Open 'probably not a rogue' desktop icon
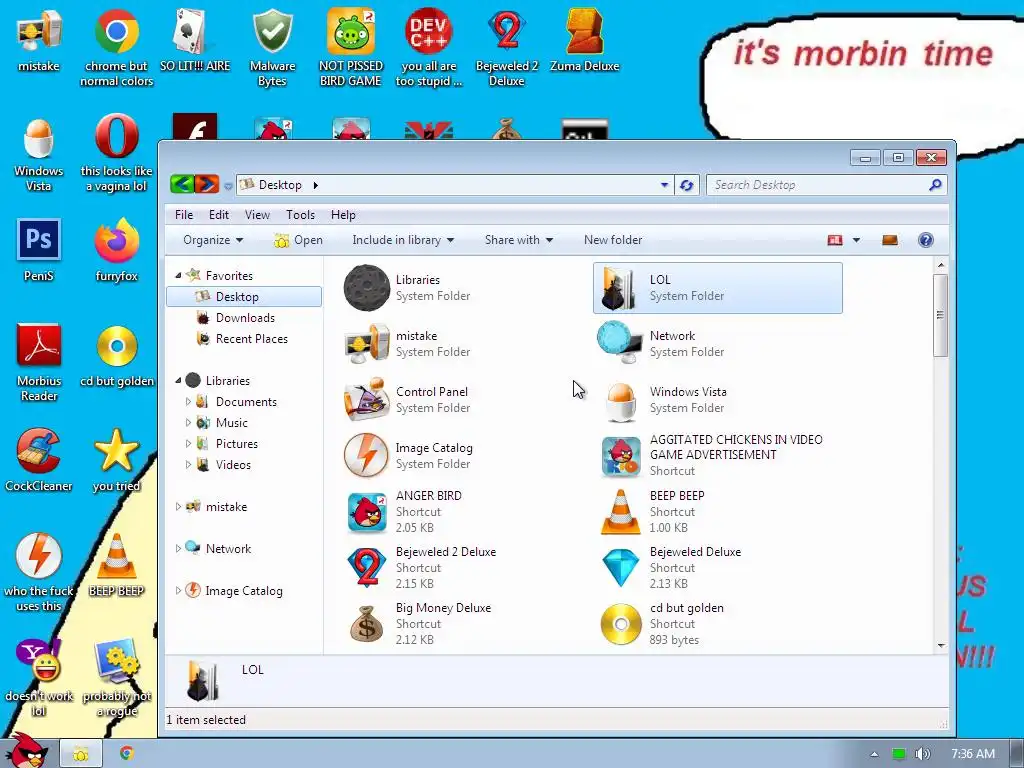1024x768 pixels. 116,678
